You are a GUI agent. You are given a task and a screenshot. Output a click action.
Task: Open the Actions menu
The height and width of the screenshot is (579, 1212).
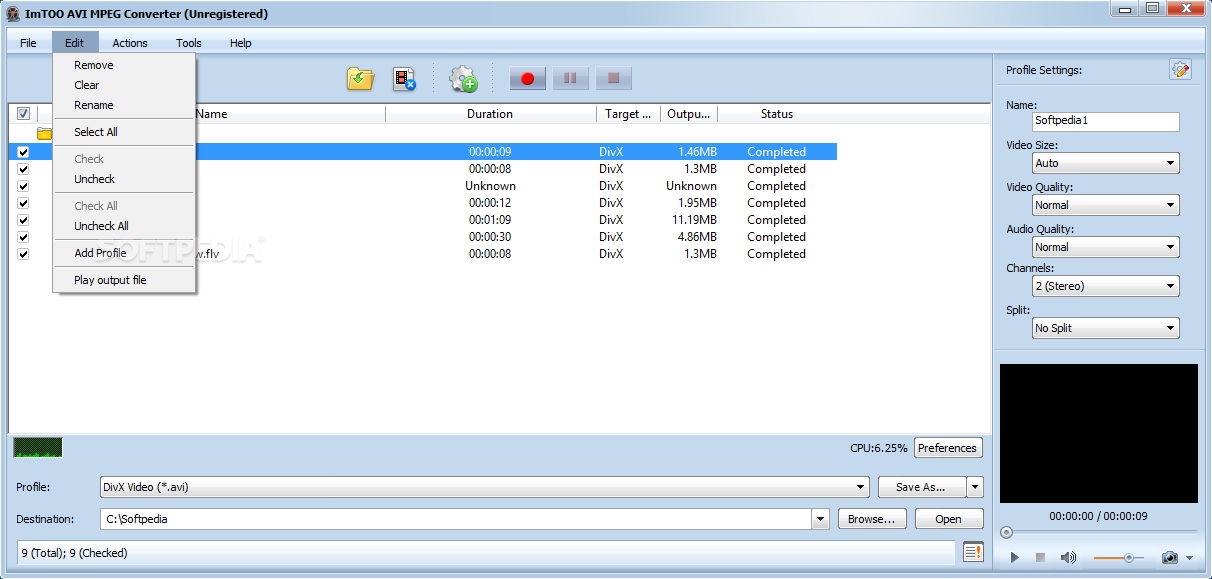click(130, 43)
